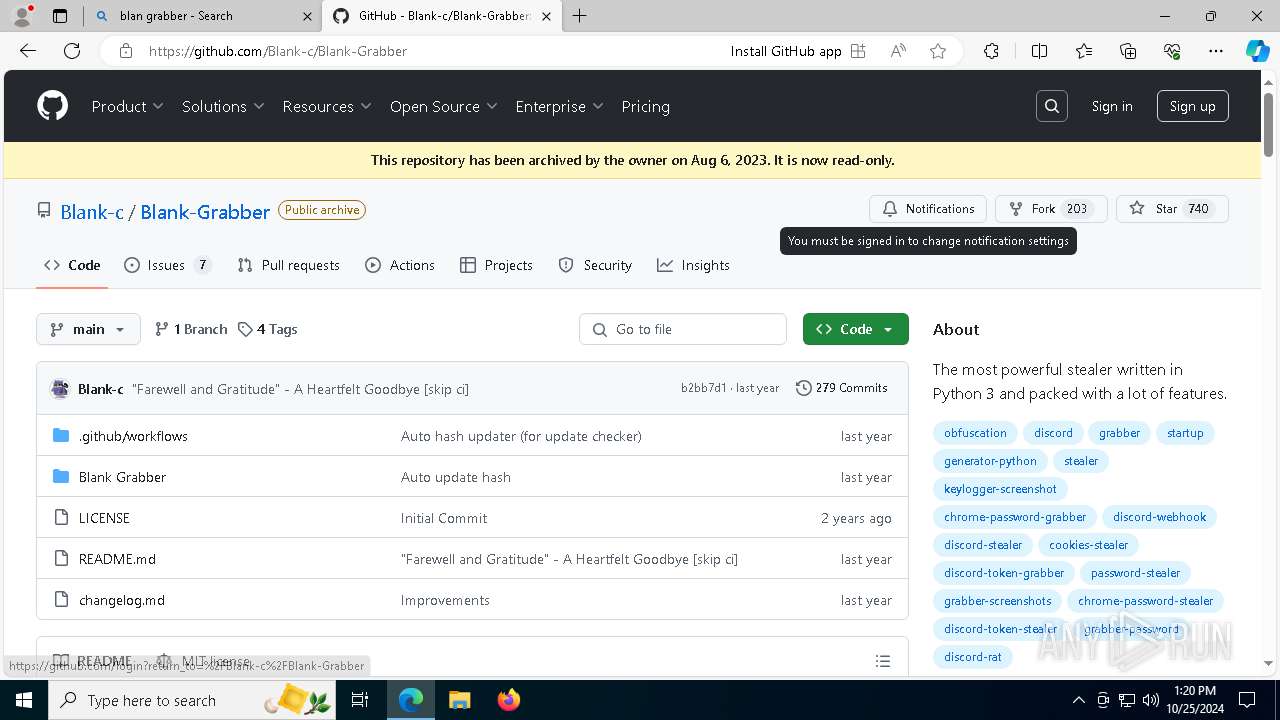The image size is (1280, 720).
Task: Expand the Solutions menu
Action: coord(223,106)
